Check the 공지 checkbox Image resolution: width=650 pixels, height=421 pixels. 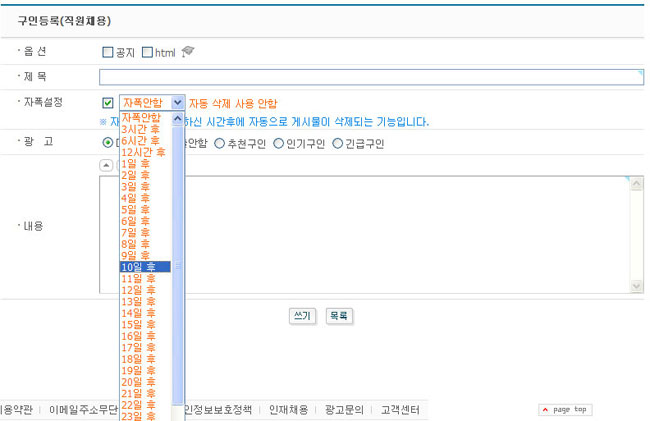[107, 52]
